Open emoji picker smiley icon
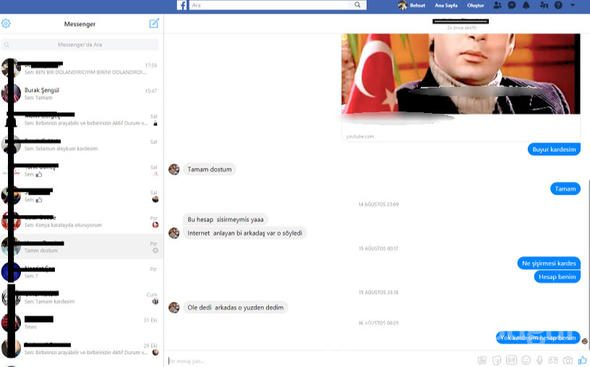Screen dimensions: 590x367 [x=526, y=360]
